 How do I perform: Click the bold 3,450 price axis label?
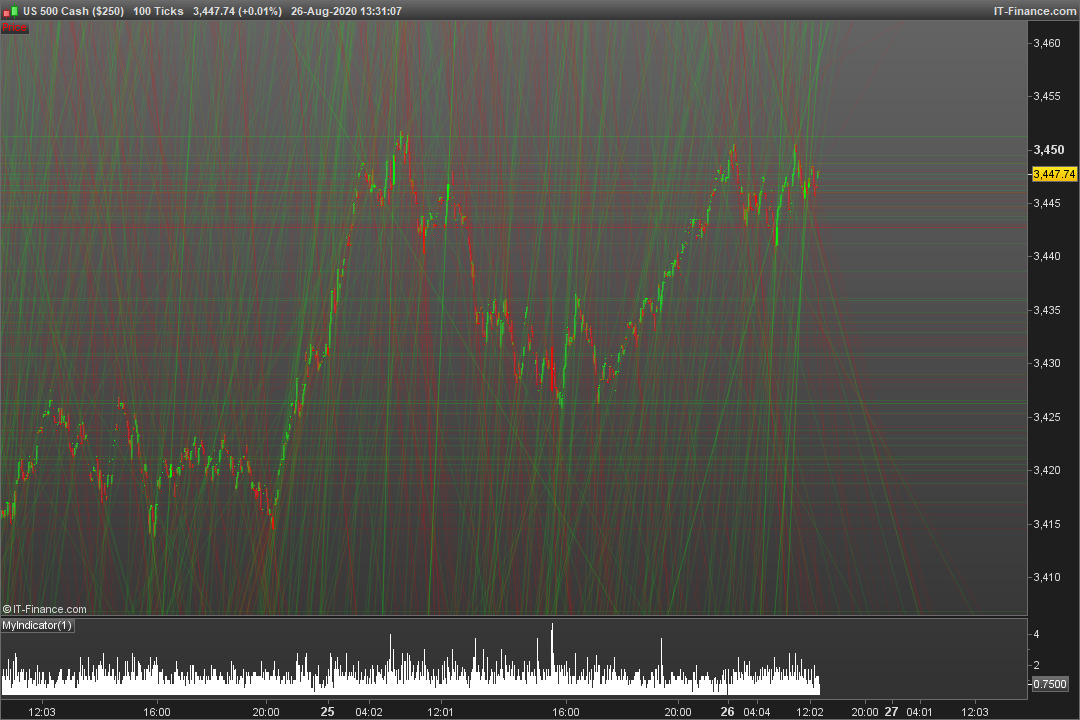[1048, 150]
